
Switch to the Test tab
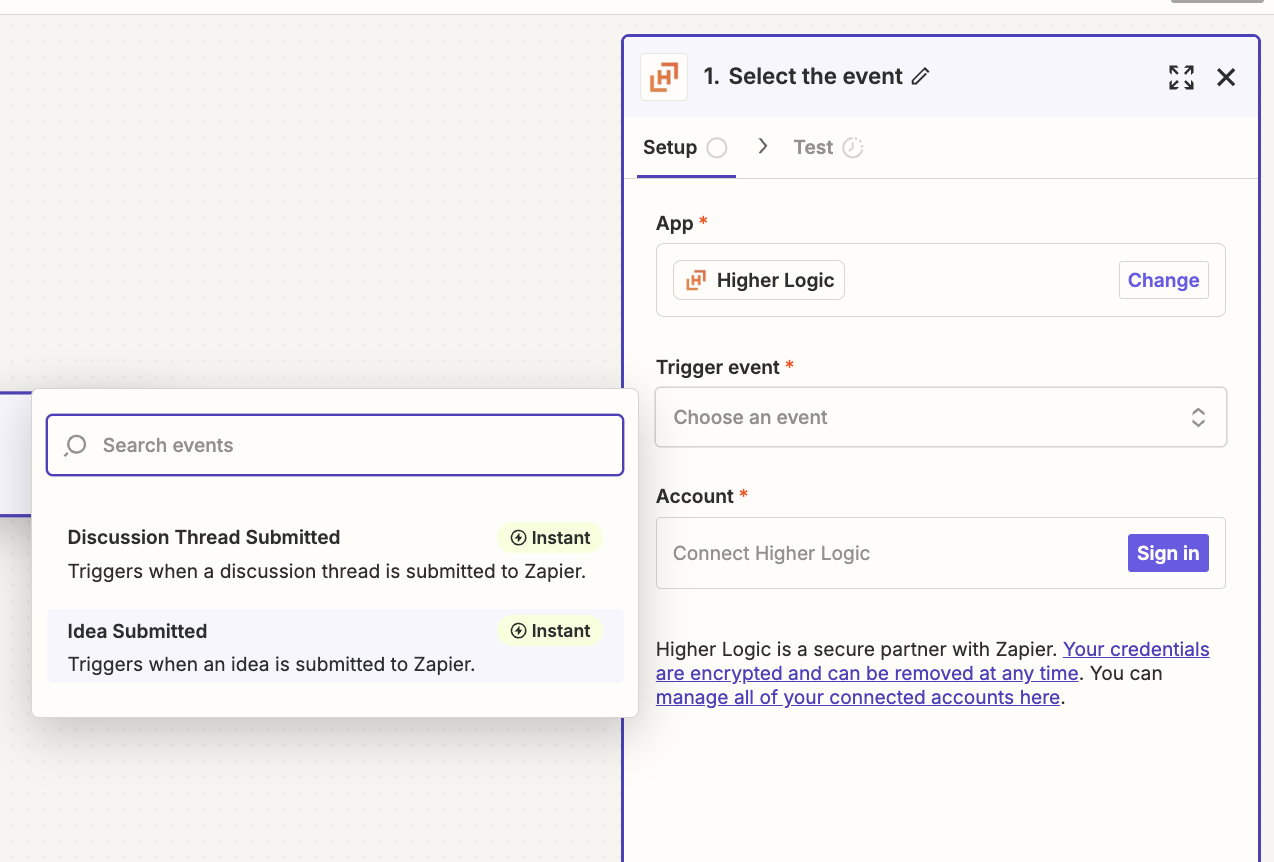[828, 148]
